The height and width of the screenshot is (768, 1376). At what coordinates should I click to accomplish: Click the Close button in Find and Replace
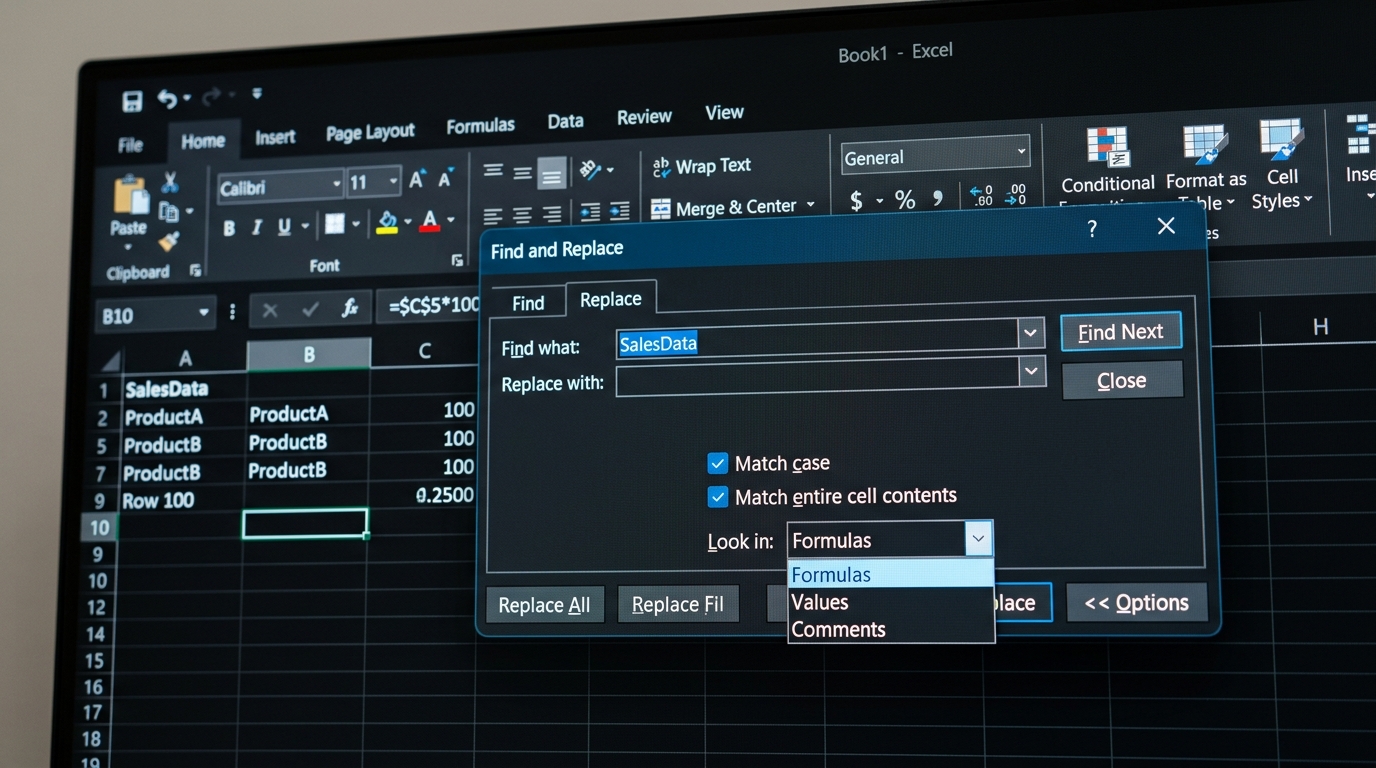[1122, 381]
